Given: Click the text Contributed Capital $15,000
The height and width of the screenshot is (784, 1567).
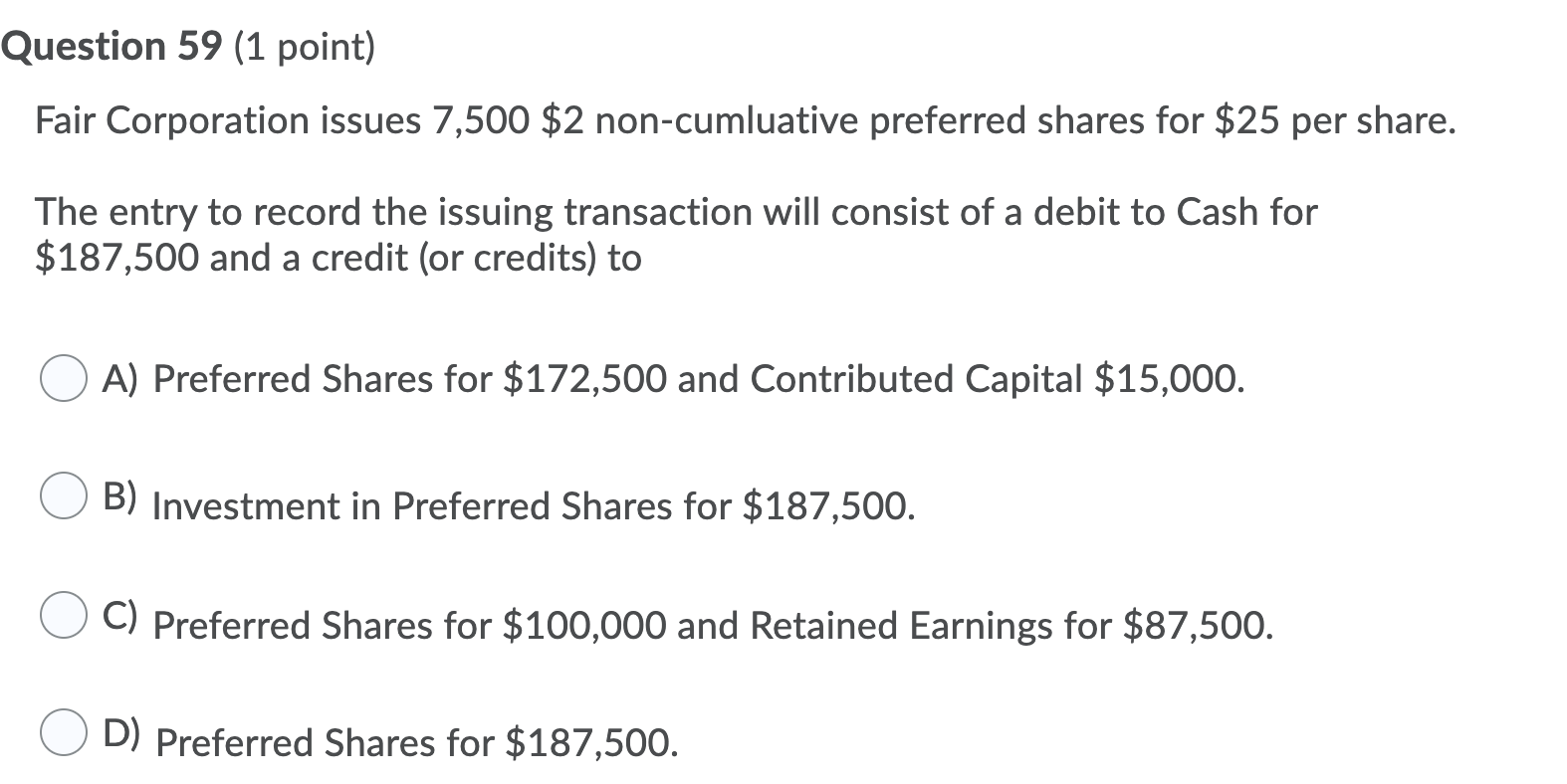Looking at the screenshot, I should pos(996,378).
